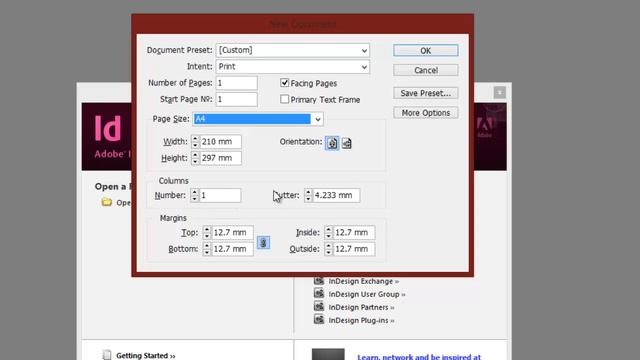
Task: Click the Outside margin stepper
Action: (329, 249)
